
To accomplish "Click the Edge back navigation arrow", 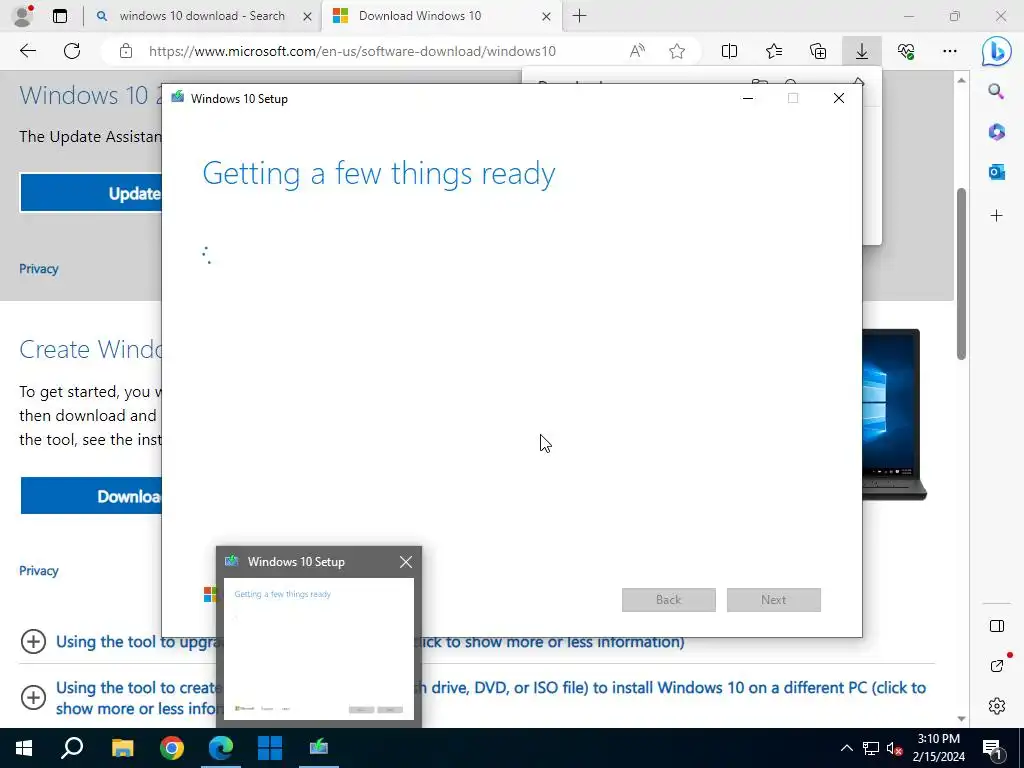I will (x=27, y=51).
